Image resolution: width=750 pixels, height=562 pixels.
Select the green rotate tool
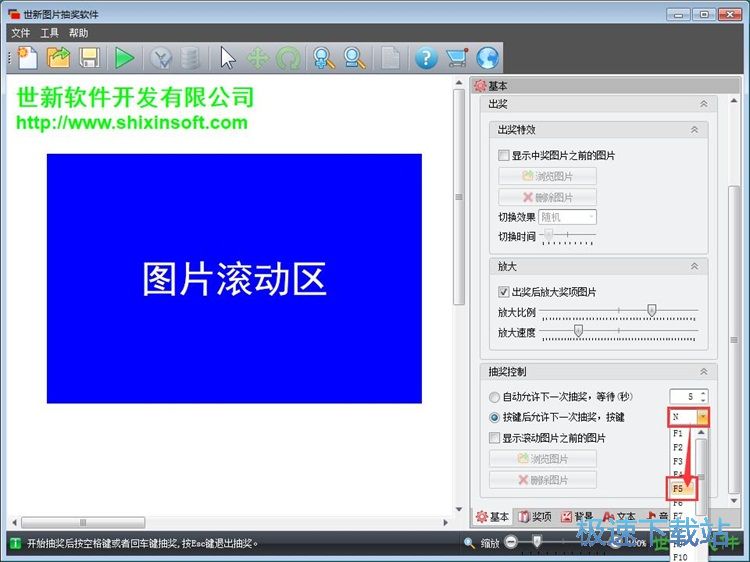pyautogui.click(x=288, y=58)
